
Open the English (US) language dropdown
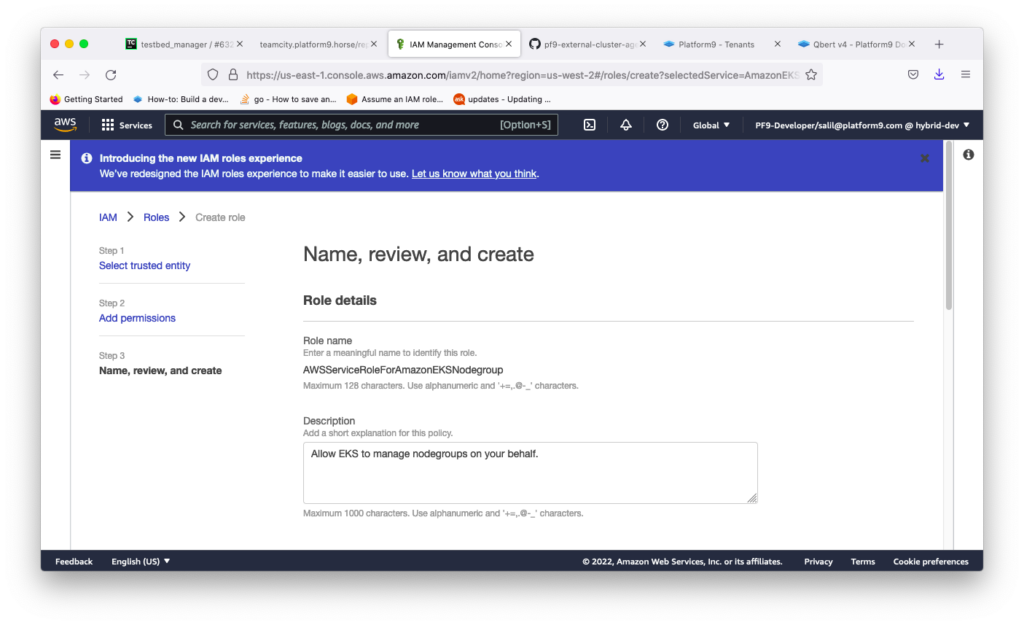pyautogui.click(x=140, y=561)
